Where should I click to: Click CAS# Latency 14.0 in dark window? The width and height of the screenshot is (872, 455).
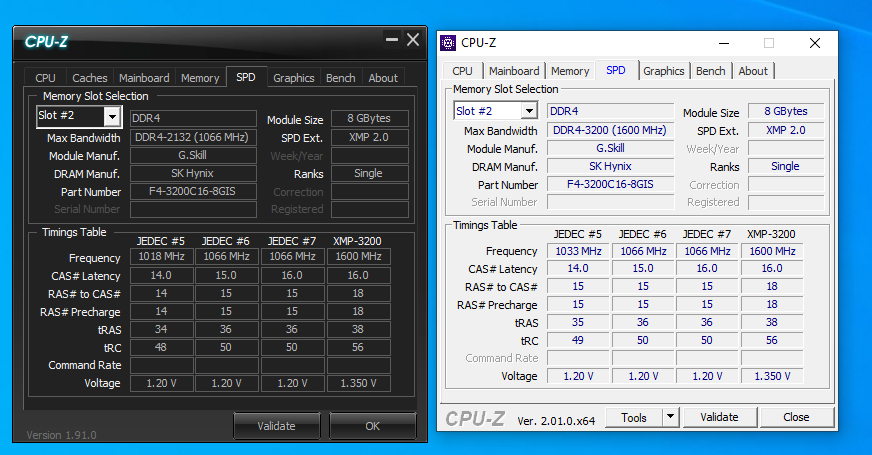point(162,275)
